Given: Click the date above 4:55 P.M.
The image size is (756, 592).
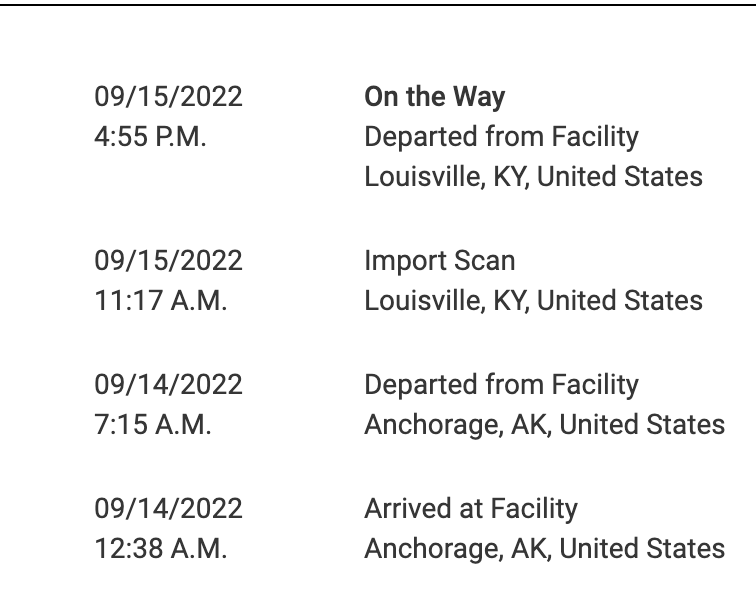Looking at the screenshot, I should point(168,97).
